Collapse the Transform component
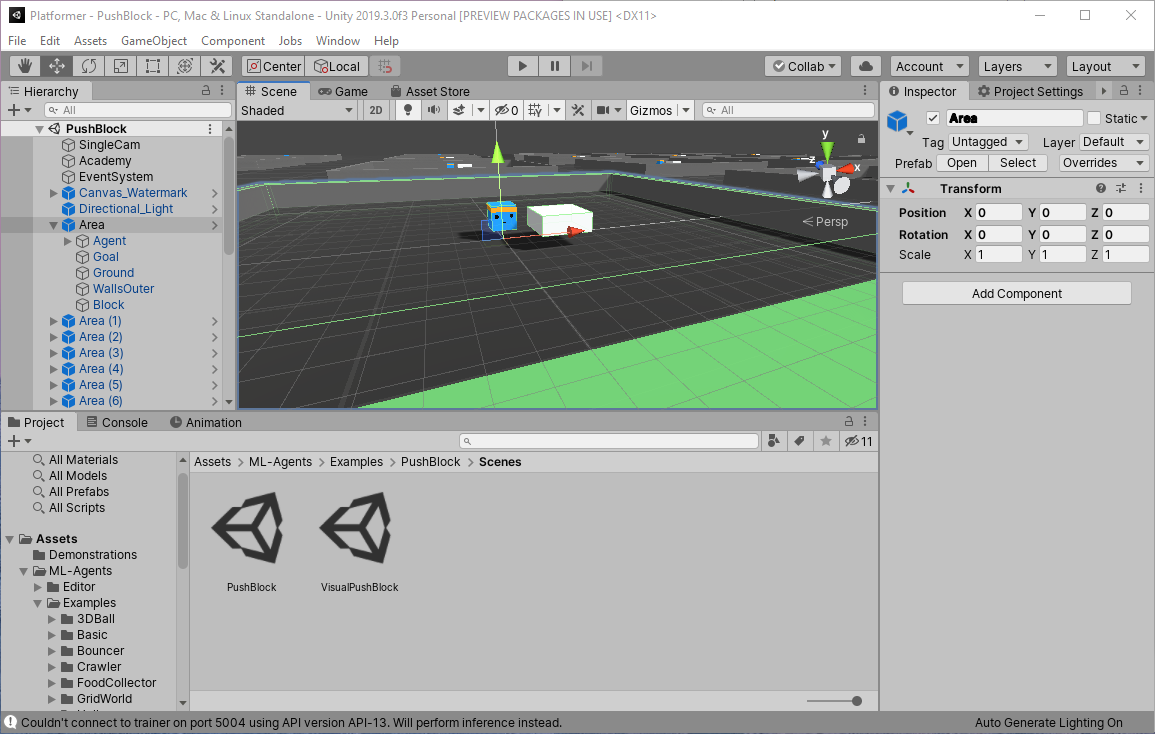This screenshot has width=1155, height=734. (891, 189)
